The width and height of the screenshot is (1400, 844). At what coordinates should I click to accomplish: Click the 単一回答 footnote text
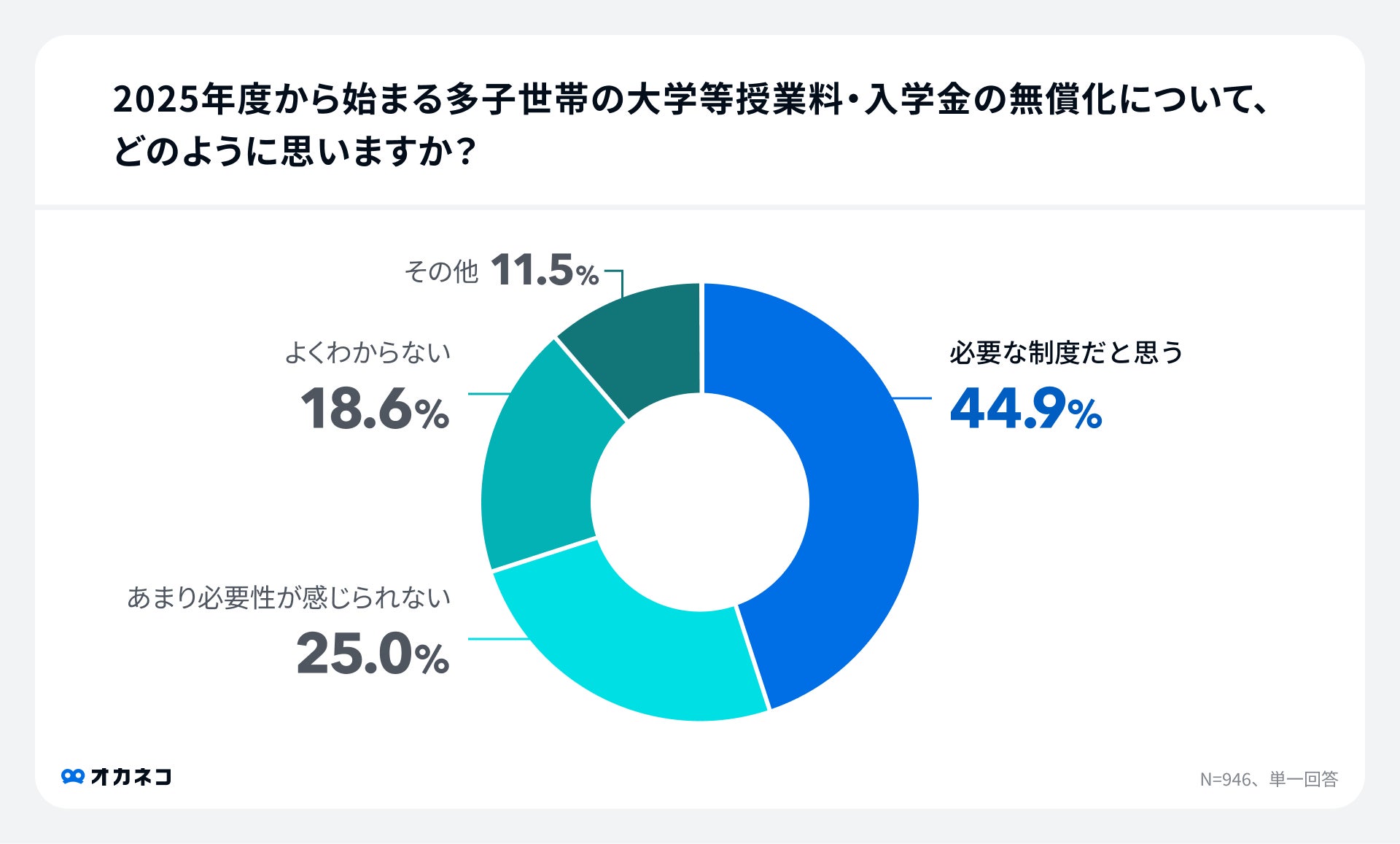[x=1304, y=780]
